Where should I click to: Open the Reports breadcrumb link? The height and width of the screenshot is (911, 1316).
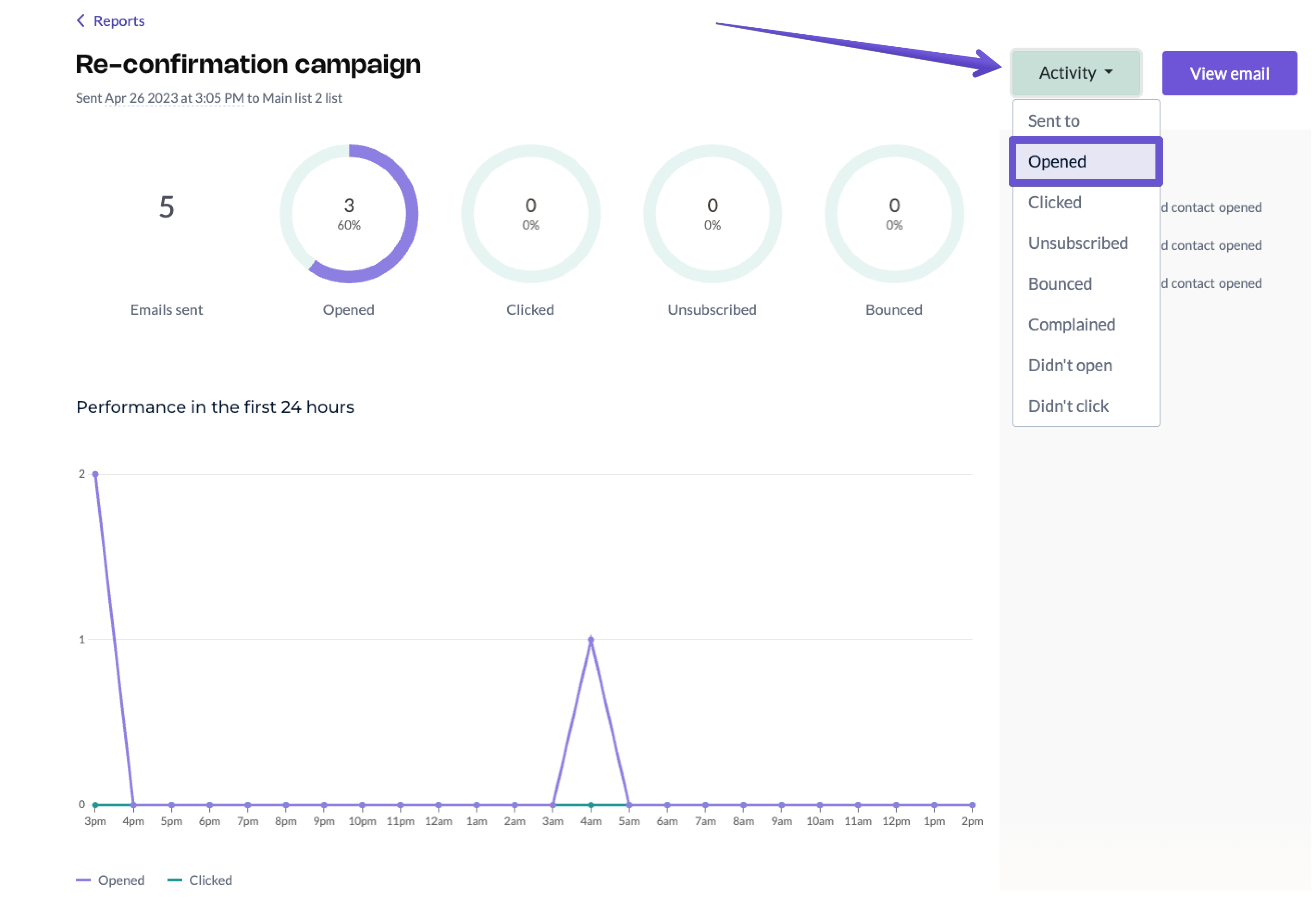pyautogui.click(x=118, y=21)
